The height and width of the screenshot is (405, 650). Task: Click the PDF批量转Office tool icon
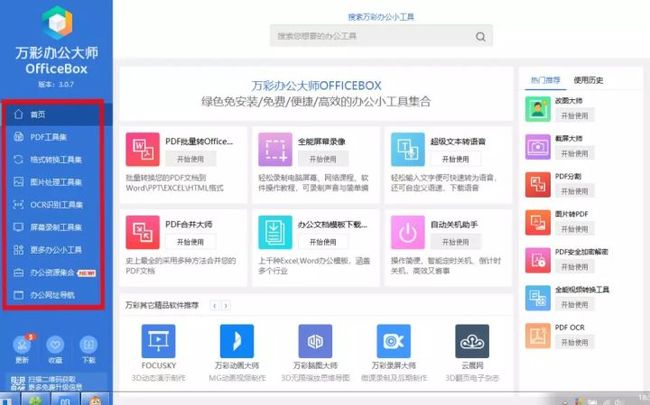click(143, 149)
